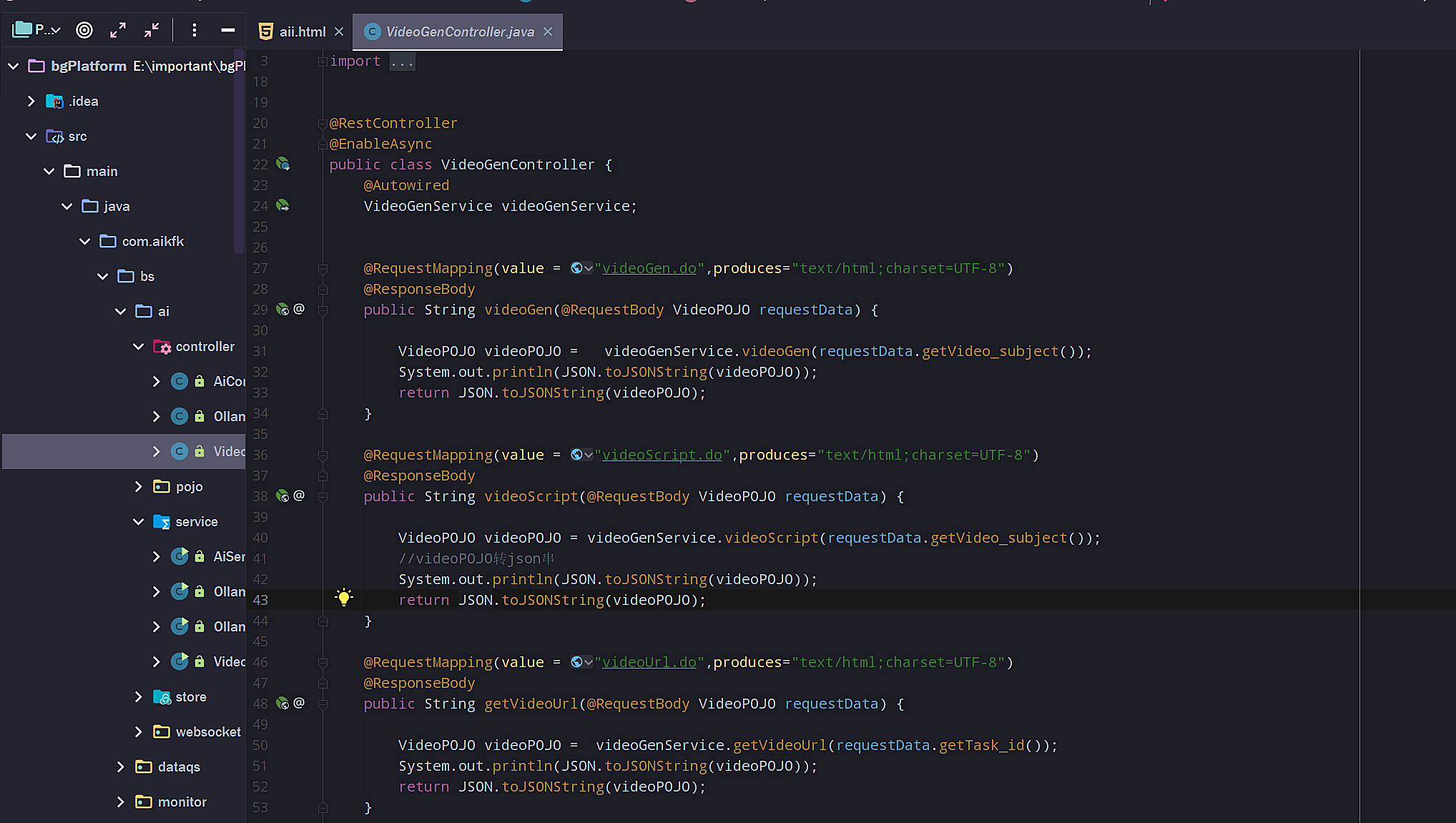Collapse the main folder
1456x823 pixels.
49,171
